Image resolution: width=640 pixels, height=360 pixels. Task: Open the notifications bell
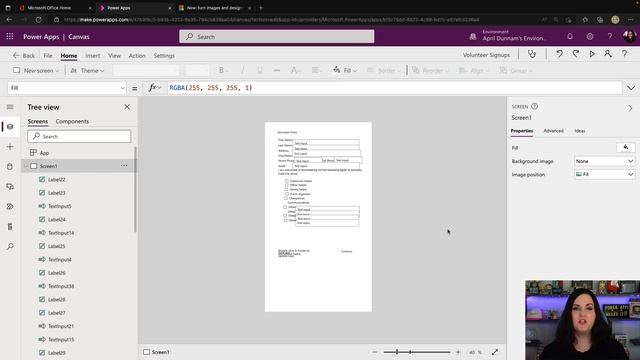pos(570,36)
